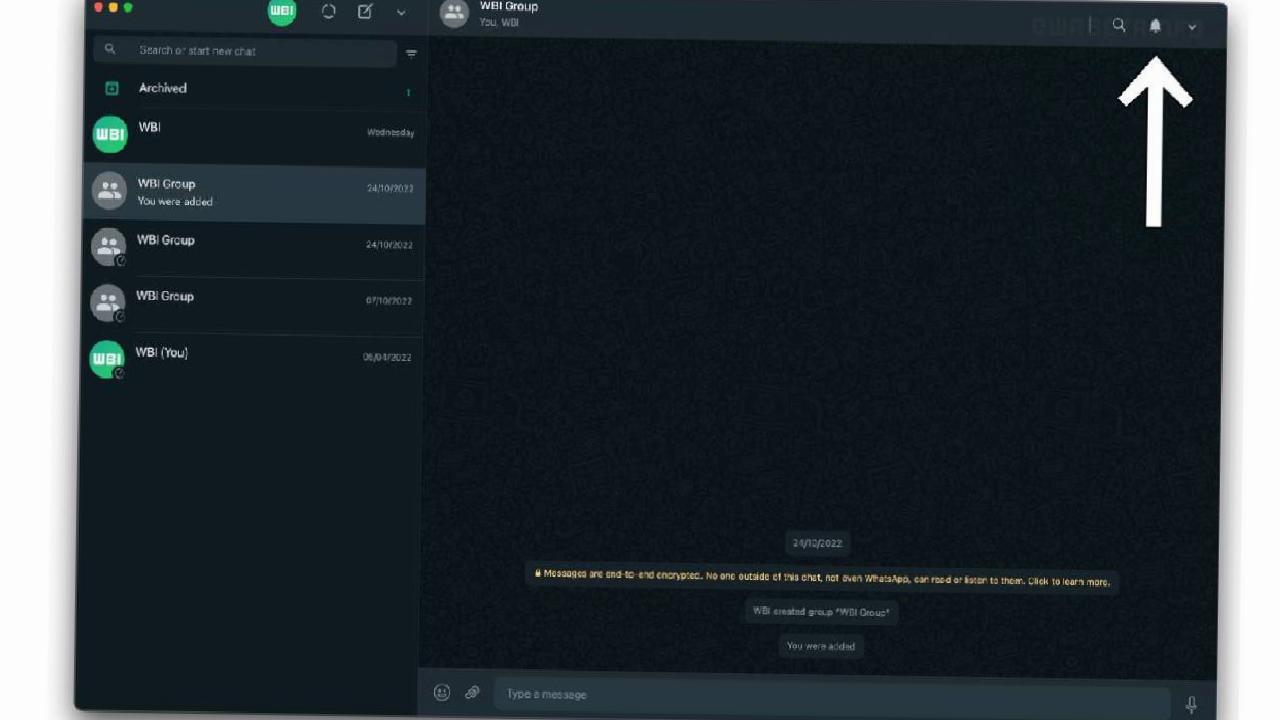This screenshot has width=1280, height=720.
Task: Start a new chat with compose icon
Action: click(x=365, y=12)
